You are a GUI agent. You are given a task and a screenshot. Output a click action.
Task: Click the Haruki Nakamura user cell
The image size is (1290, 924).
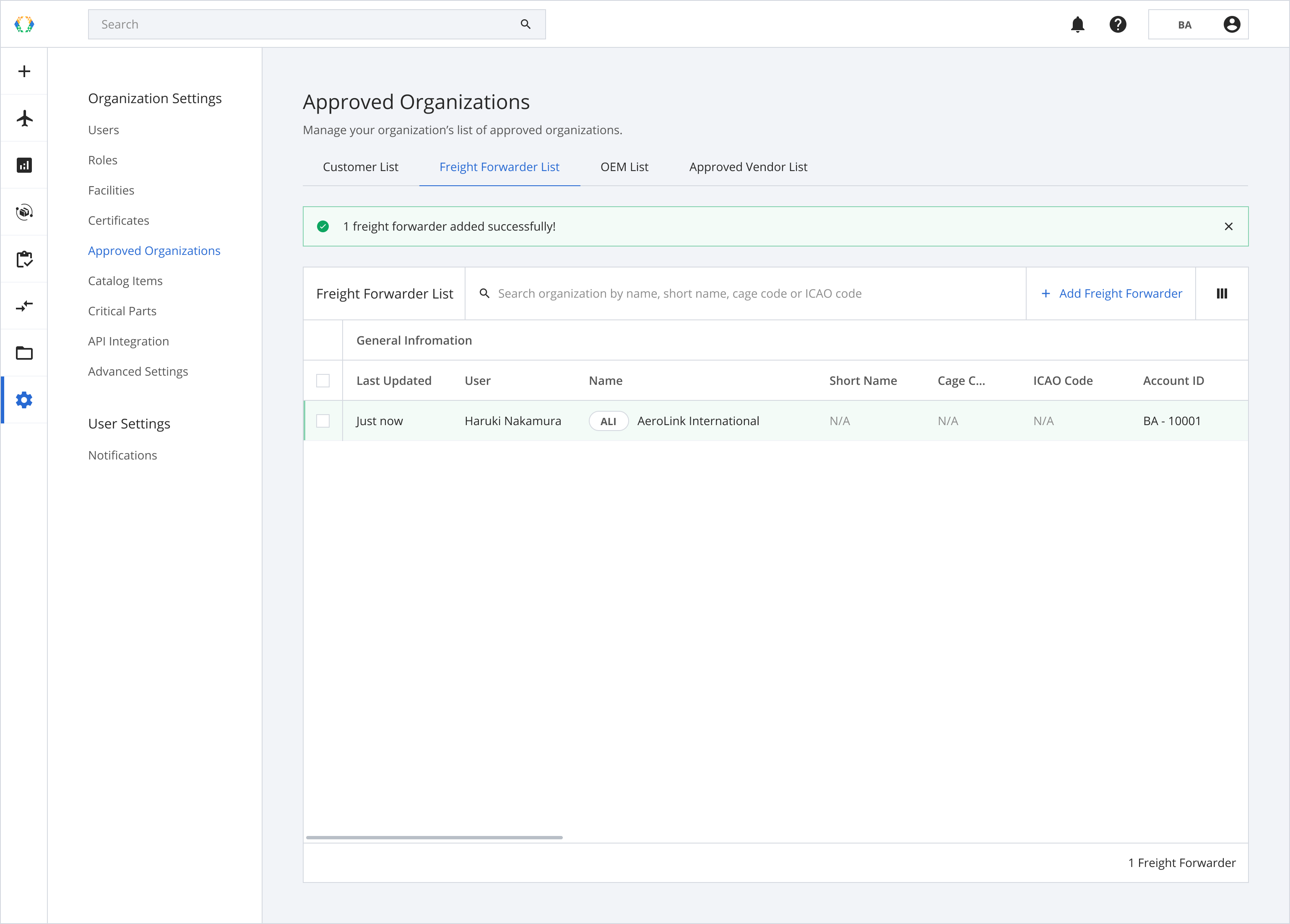click(x=512, y=421)
